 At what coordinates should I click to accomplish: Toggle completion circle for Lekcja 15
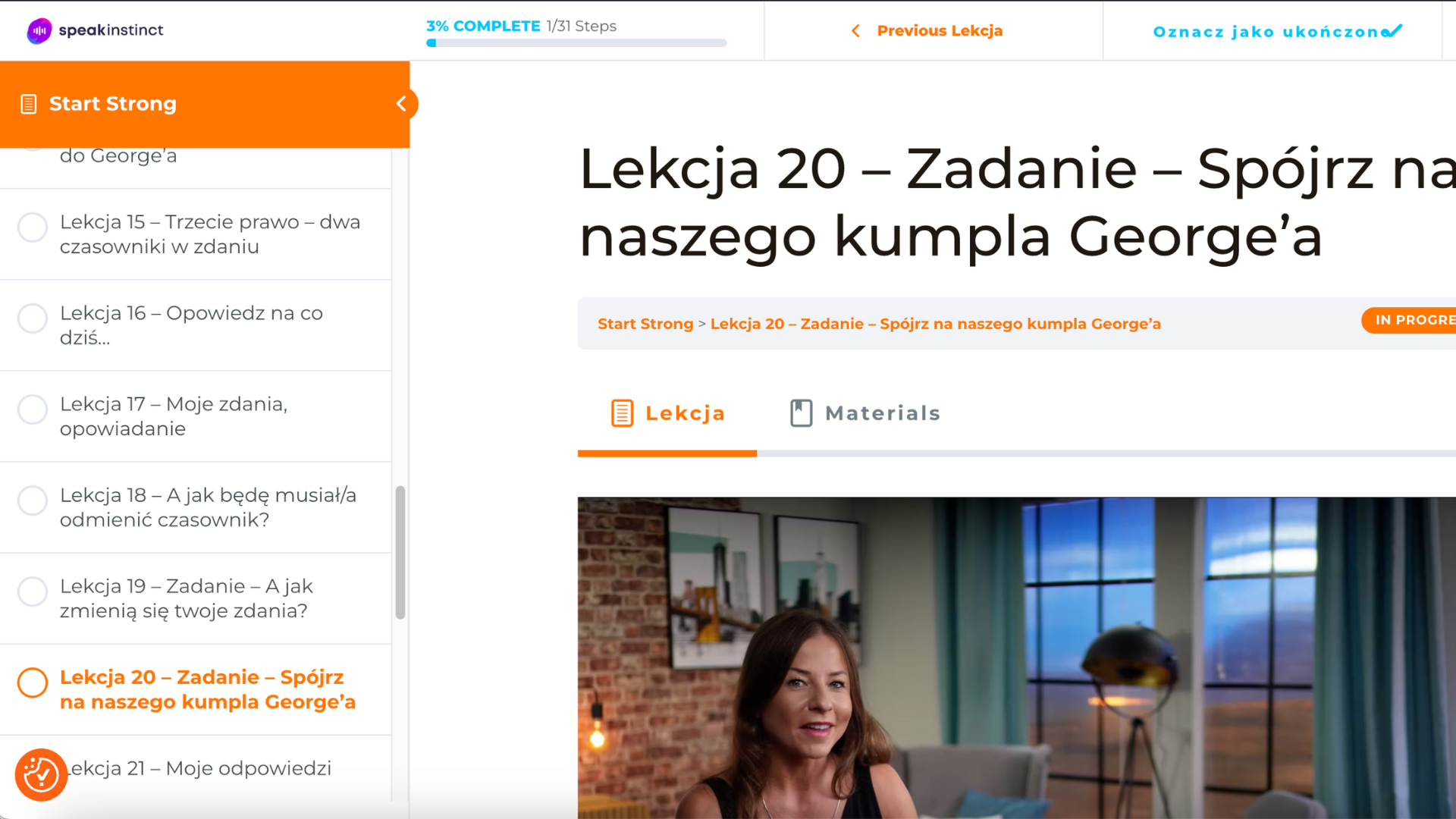tap(33, 227)
